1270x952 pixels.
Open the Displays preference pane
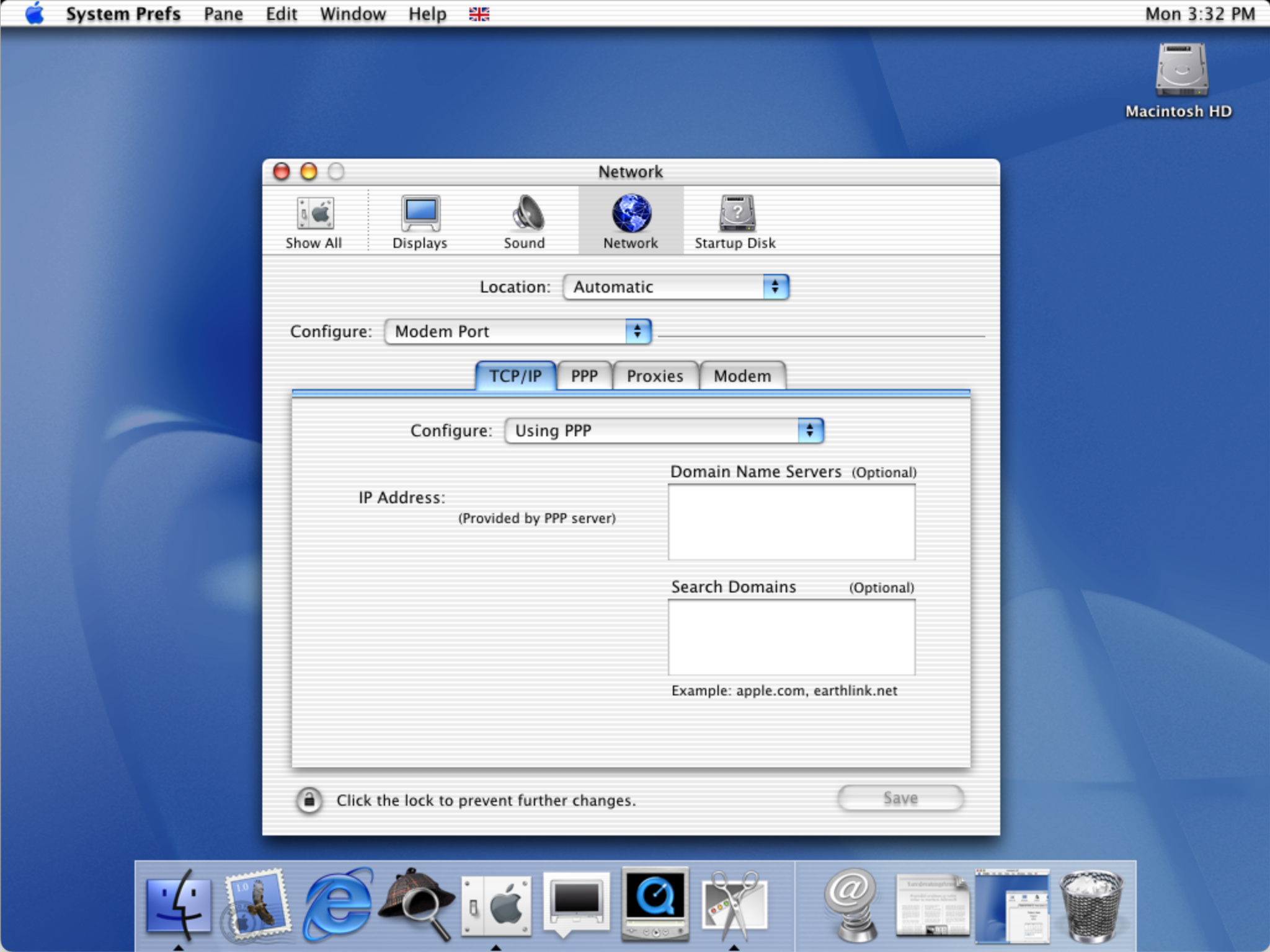click(420, 222)
